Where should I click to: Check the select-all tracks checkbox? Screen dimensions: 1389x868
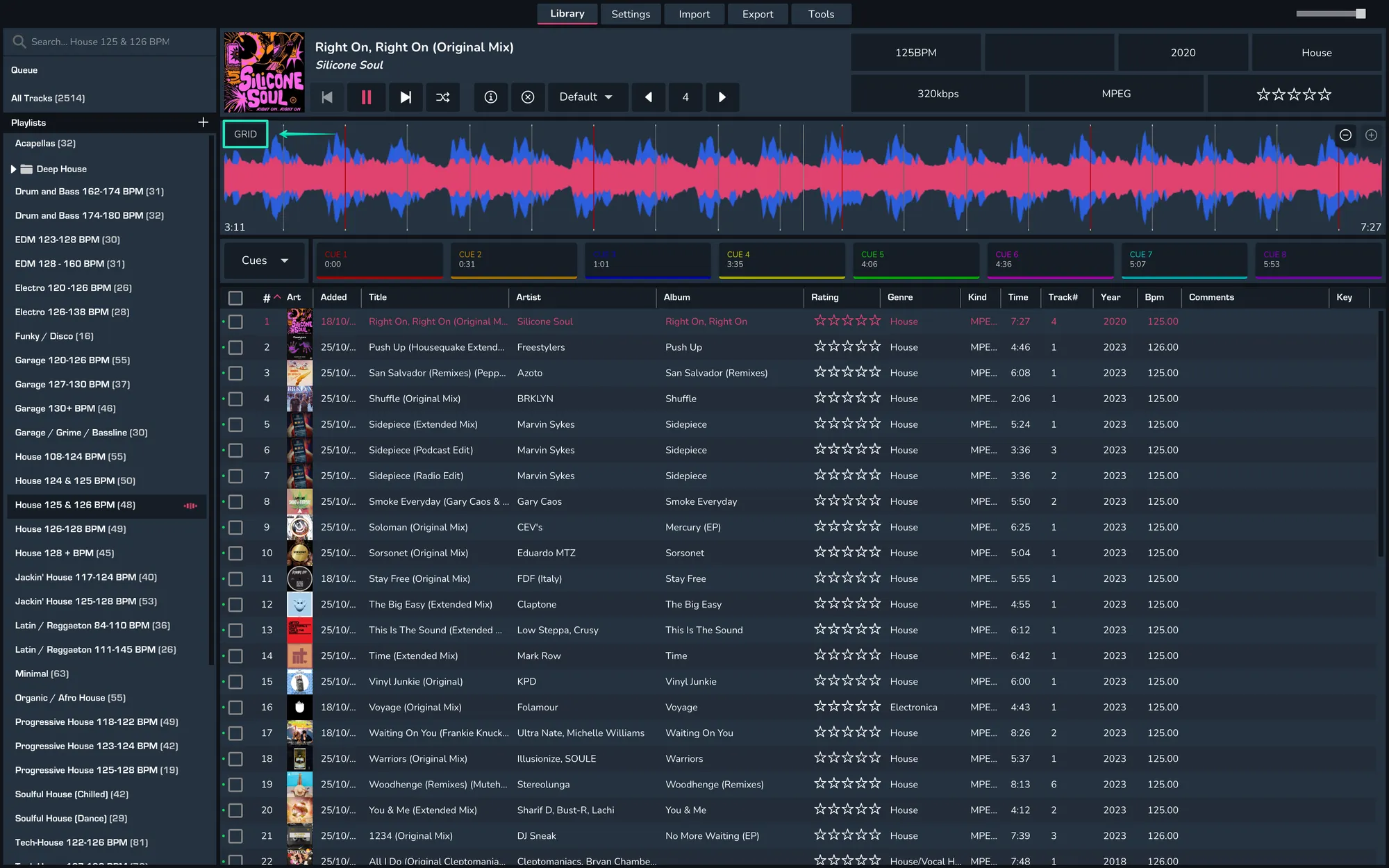click(x=235, y=298)
